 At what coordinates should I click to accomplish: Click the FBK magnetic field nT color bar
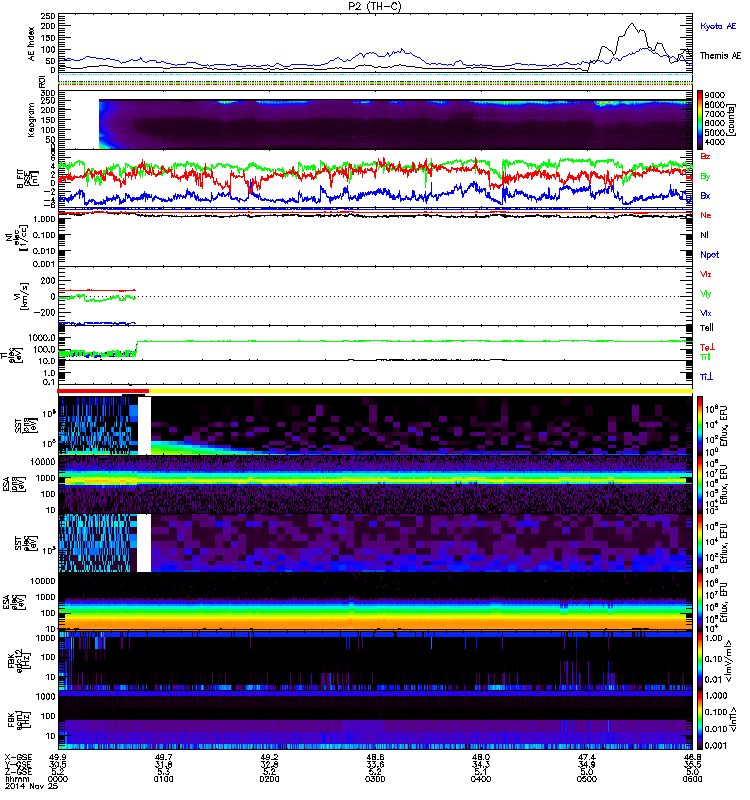pyautogui.click(x=700, y=720)
